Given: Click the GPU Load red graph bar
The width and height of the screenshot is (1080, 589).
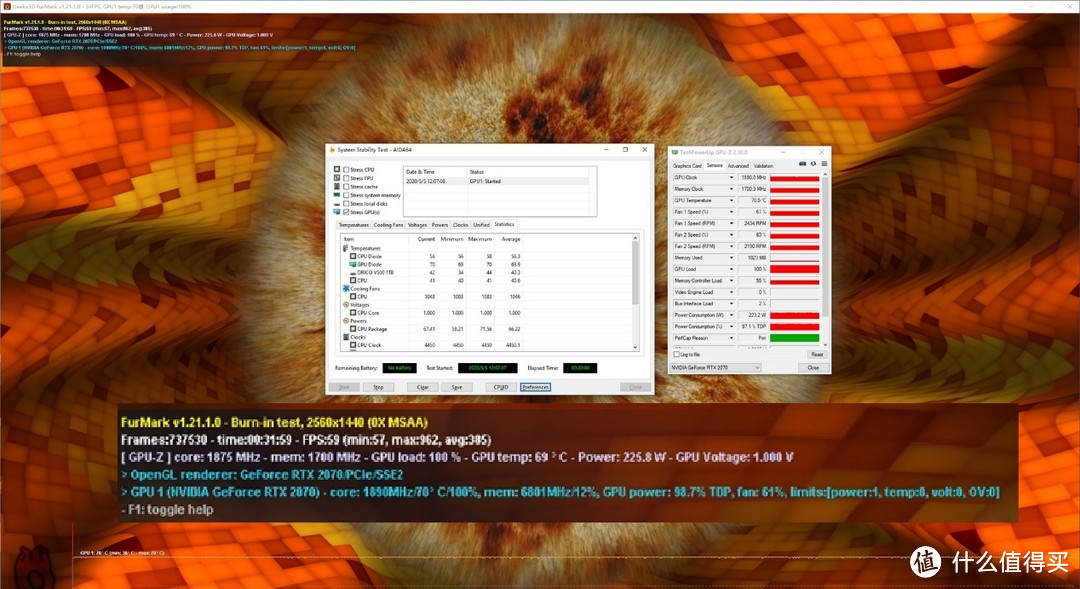Looking at the screenshot, I should (794, 269).
